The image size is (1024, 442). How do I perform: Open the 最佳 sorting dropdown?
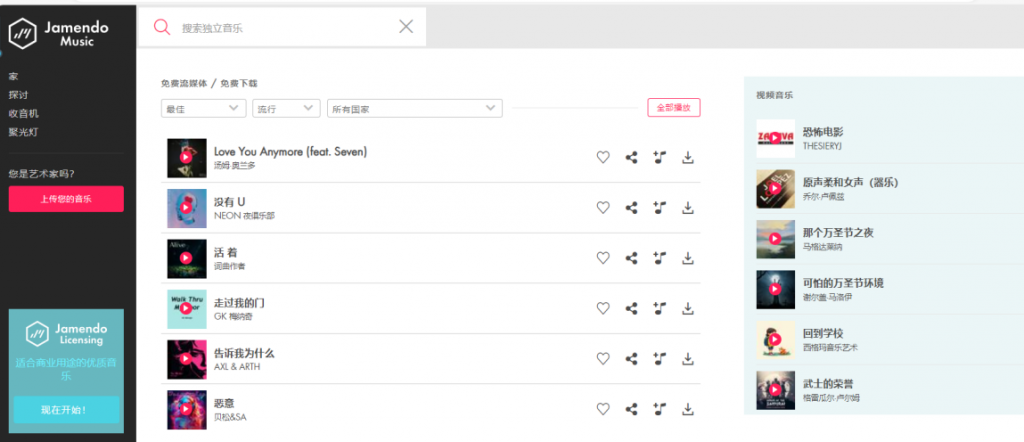click(x=203, y=108)
